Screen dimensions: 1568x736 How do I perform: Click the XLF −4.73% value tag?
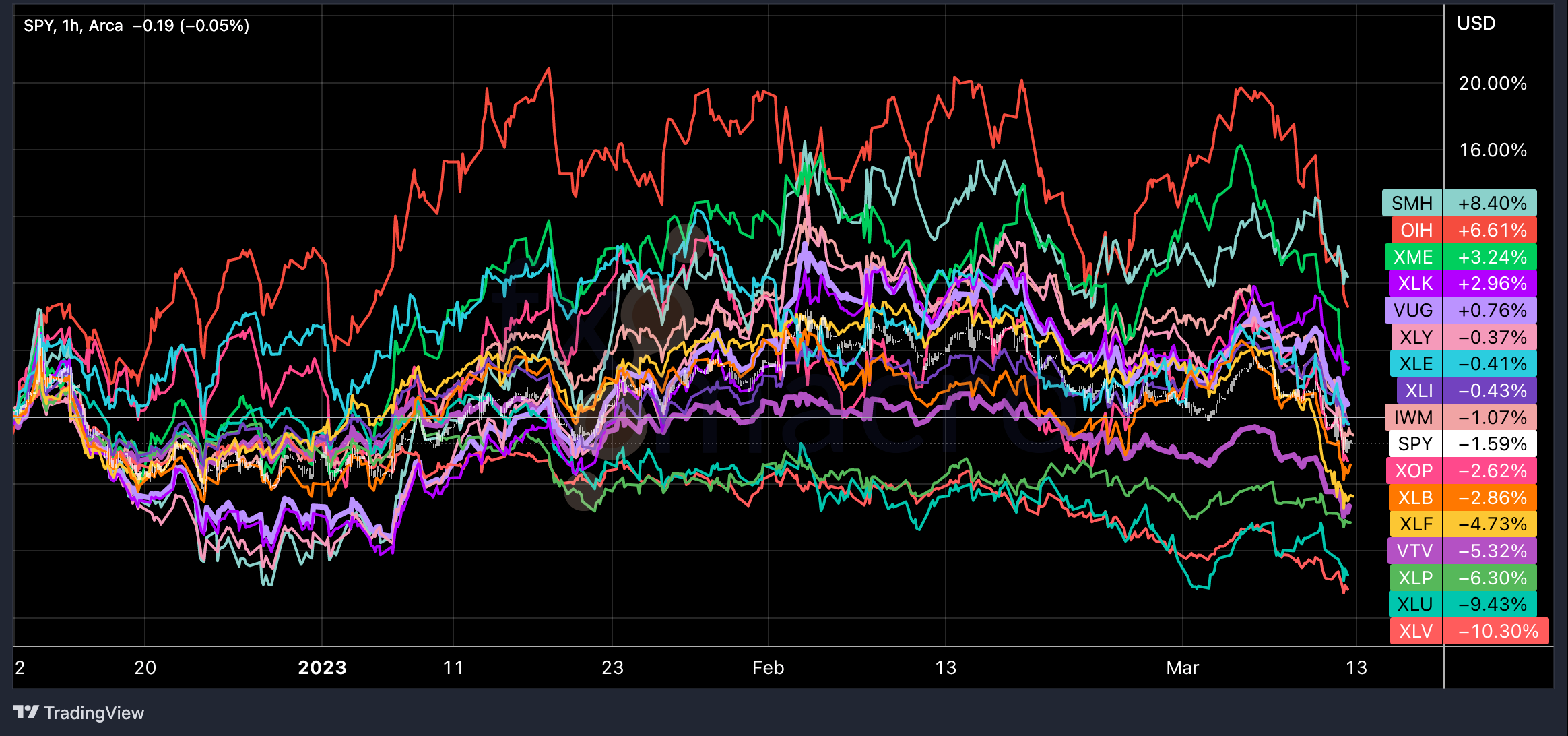point(1490,524)
